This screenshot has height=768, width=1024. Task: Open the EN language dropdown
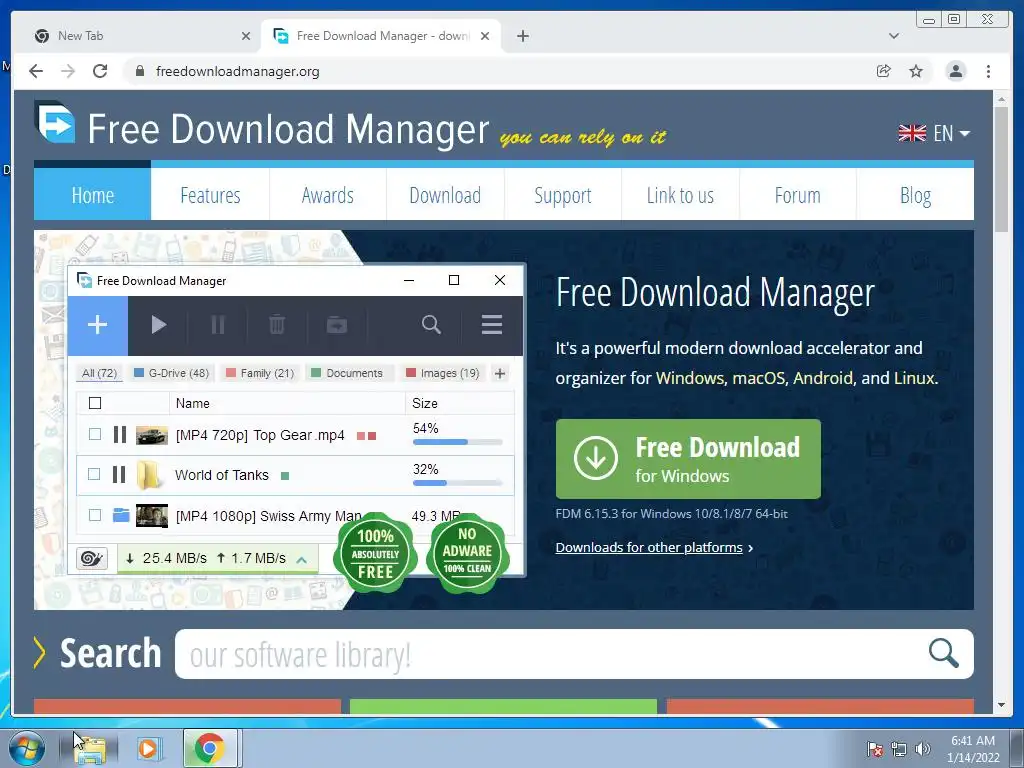(934, 133)
